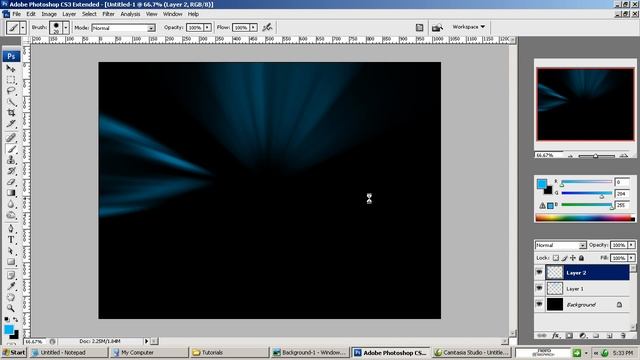Click the Add layer style fx icon
The width and height of the screenshot is (640, 360).
[556, 336]
